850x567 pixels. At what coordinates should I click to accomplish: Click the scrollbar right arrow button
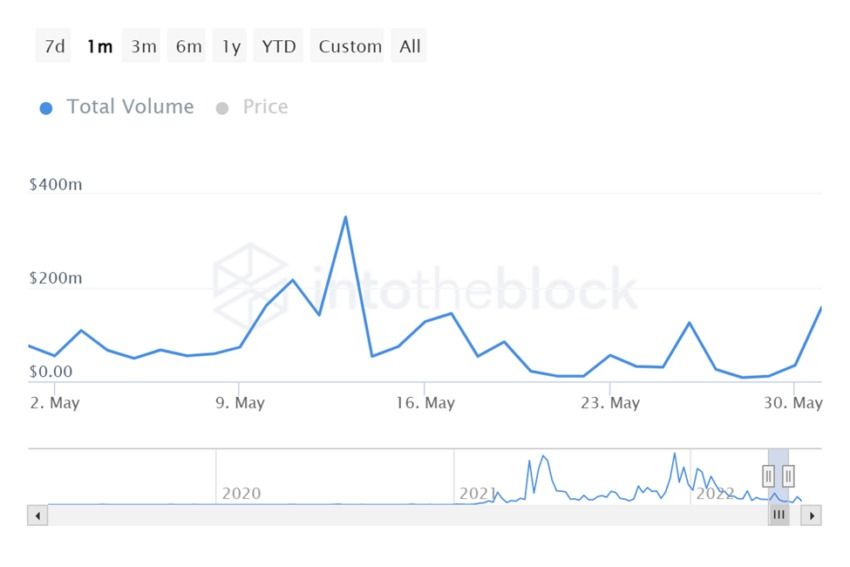(812, 516)
